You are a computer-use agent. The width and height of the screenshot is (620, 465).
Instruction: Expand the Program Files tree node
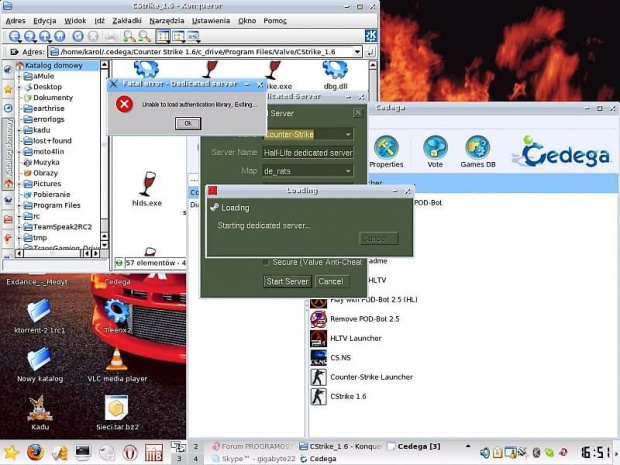[19, 206]
